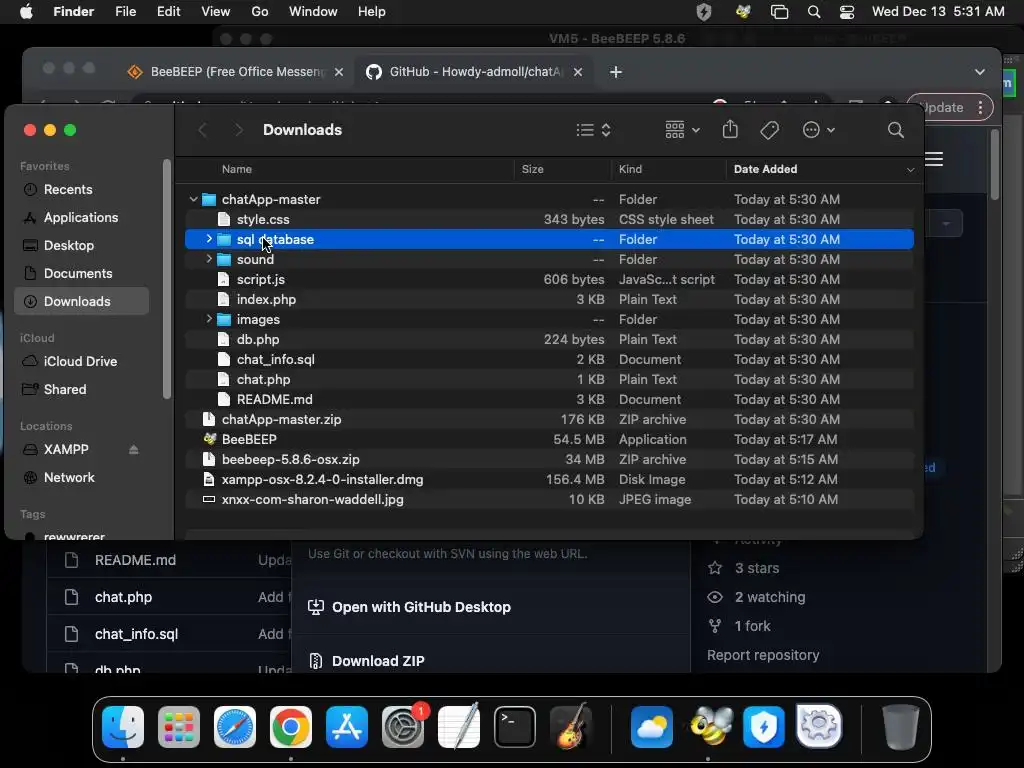Sort by the Name column header
1024x768 pixels.
[236, 169]
